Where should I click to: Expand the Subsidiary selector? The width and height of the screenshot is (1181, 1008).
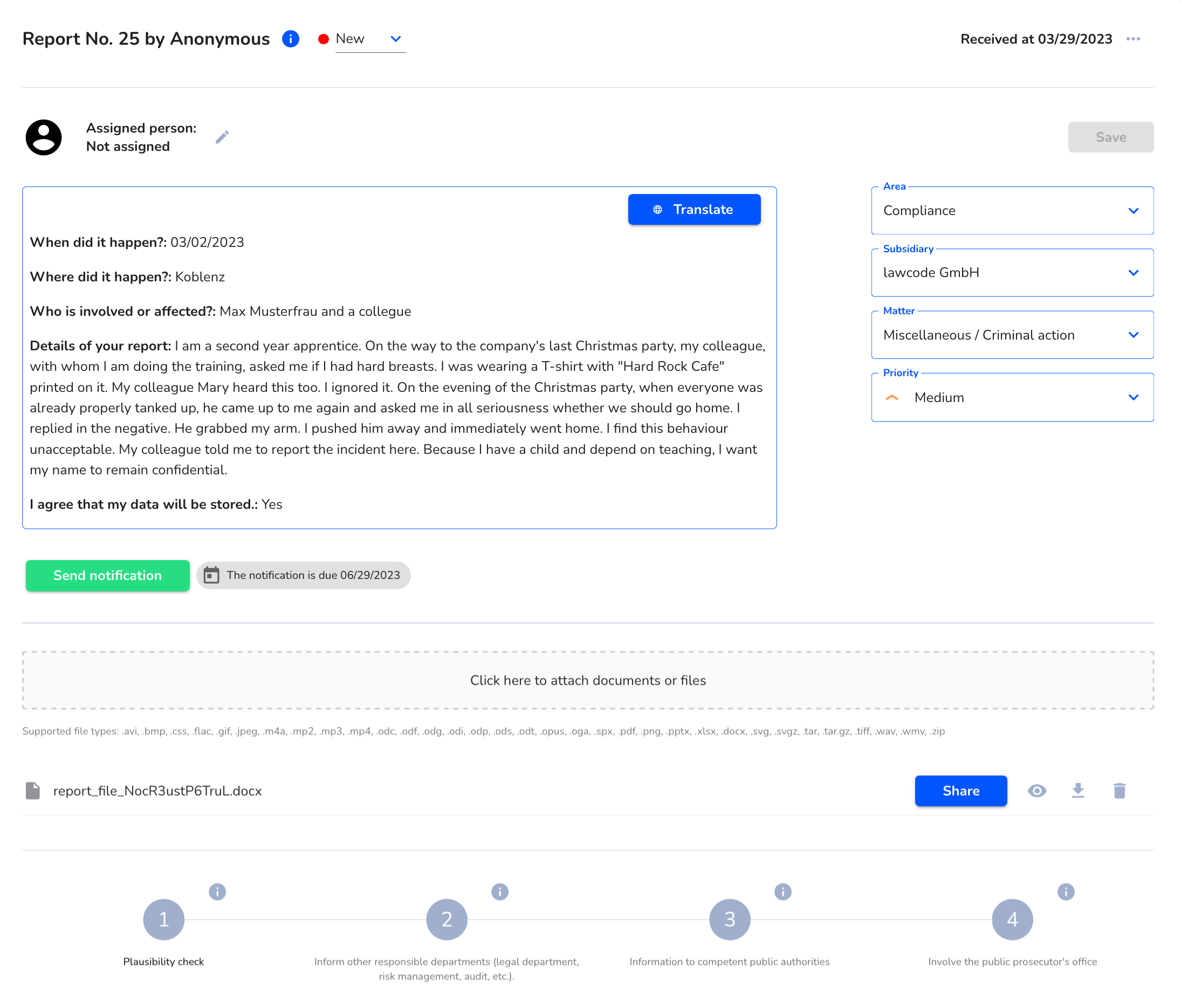pos(1133,272)
